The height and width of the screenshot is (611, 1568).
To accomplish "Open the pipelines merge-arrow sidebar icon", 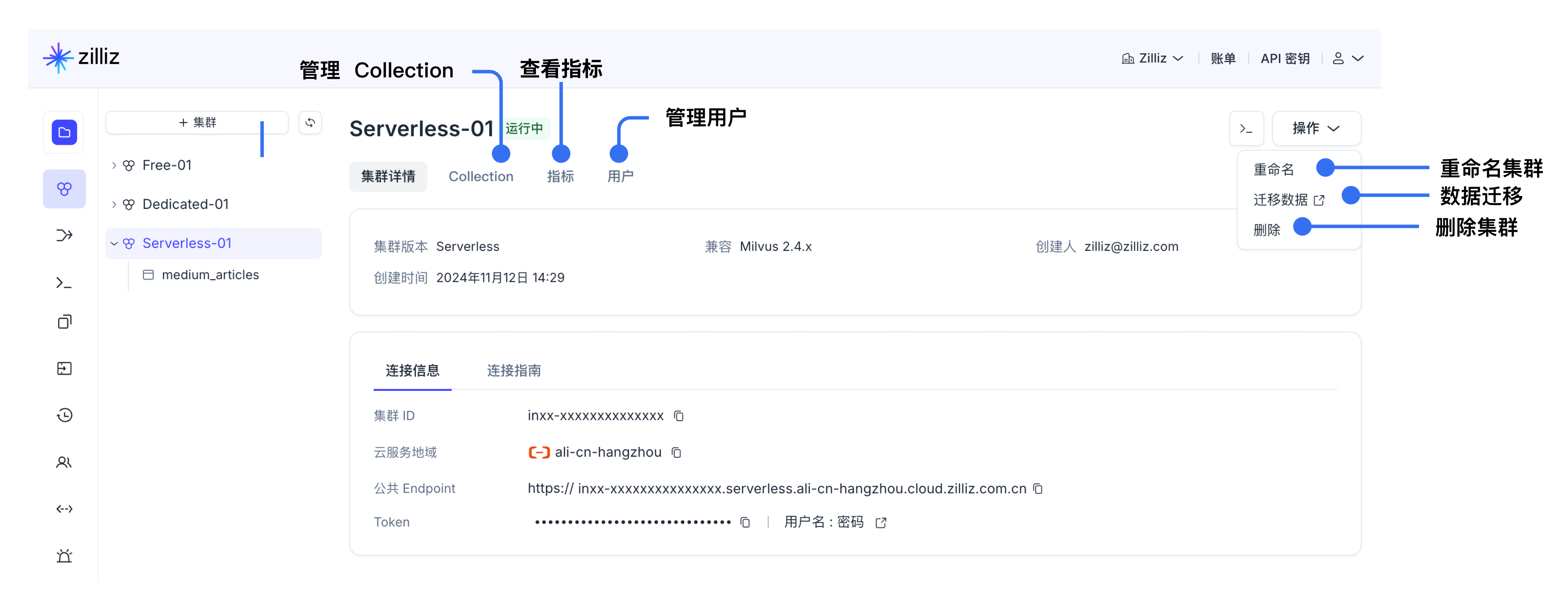I will pyautogui.click(x=64, y=235).
